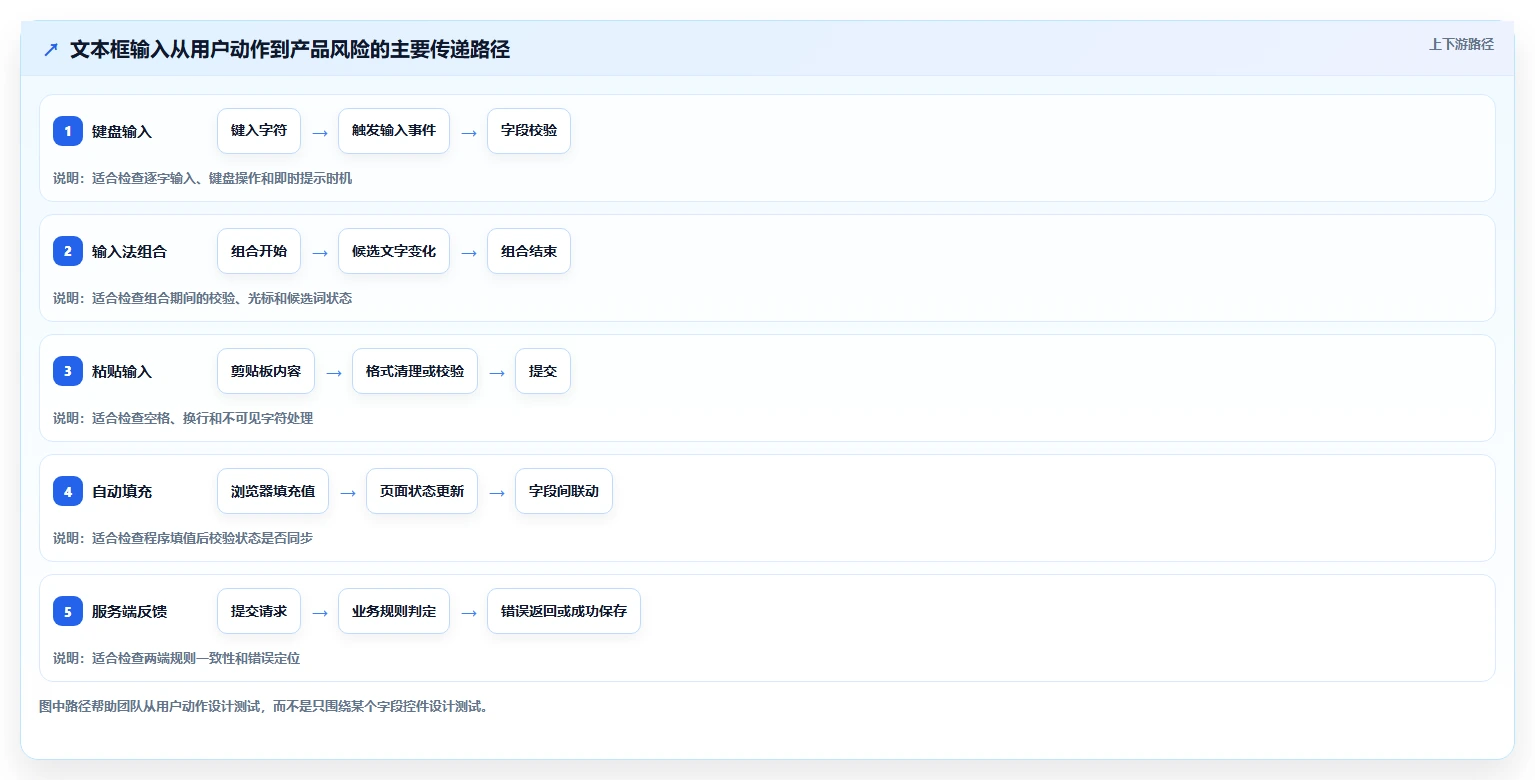Click the number 4 badge for 自动填充
Image resolution: width=1535 pixels, height=780 pixels.
pyautogui.click(x=68, y=491)
